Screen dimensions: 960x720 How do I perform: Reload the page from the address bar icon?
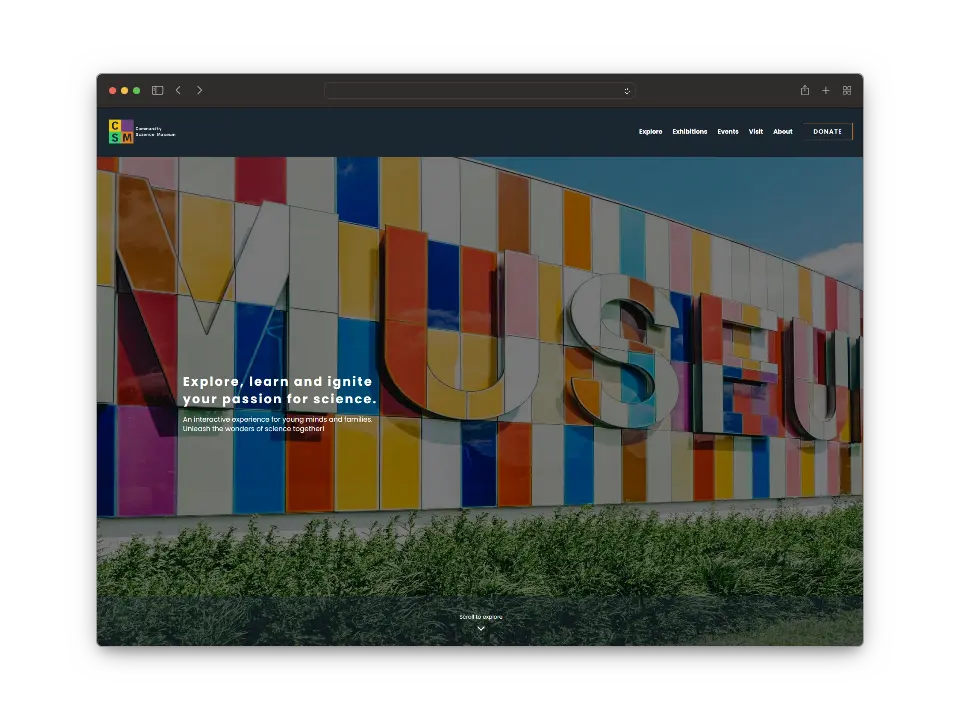[x=627, y=91]
